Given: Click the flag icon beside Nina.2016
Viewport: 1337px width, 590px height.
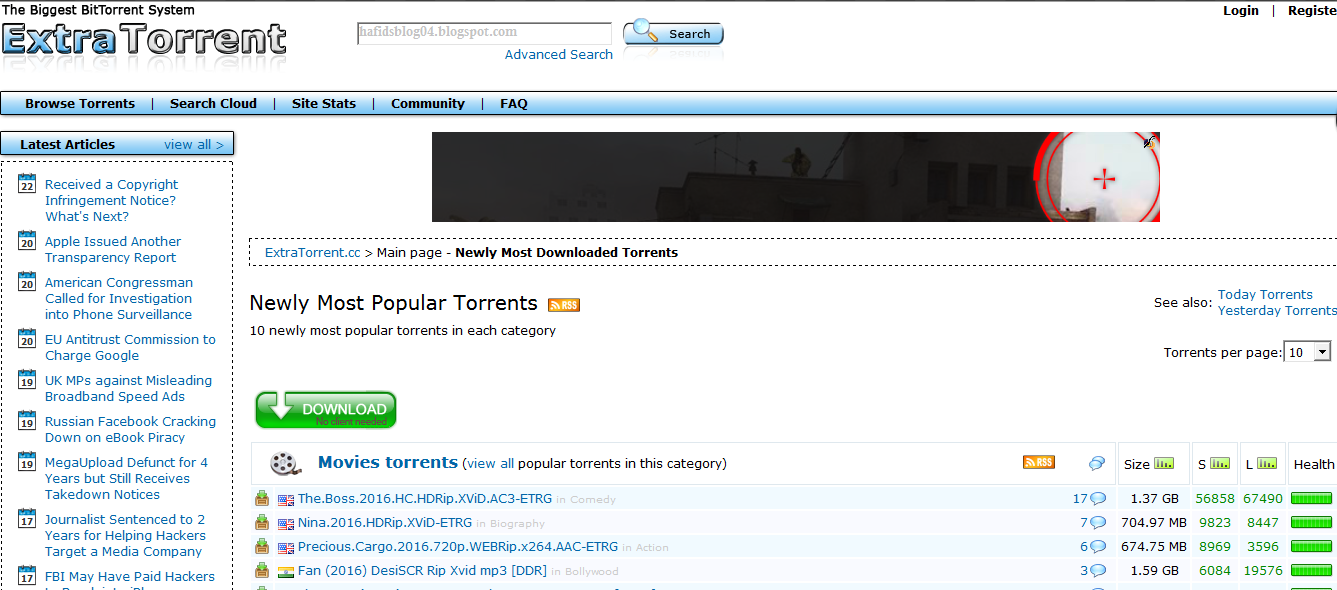Looking at the screenshot, I should [x=286, y=523].
